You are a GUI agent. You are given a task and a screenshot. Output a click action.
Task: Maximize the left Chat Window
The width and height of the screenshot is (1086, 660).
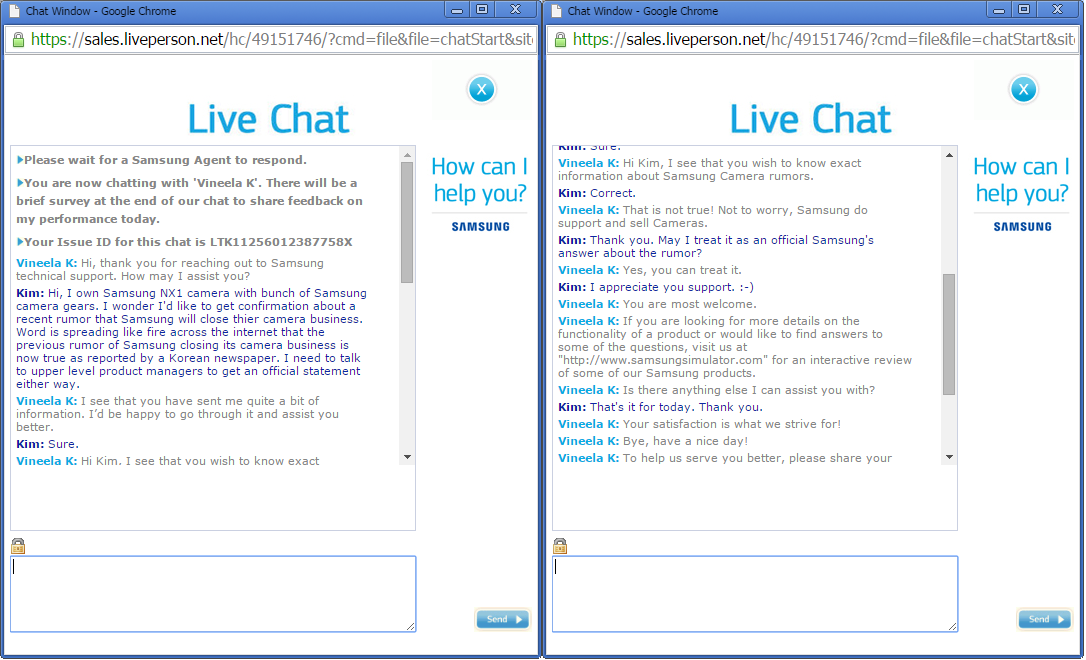pyautogui.click(x=482, y=10)
